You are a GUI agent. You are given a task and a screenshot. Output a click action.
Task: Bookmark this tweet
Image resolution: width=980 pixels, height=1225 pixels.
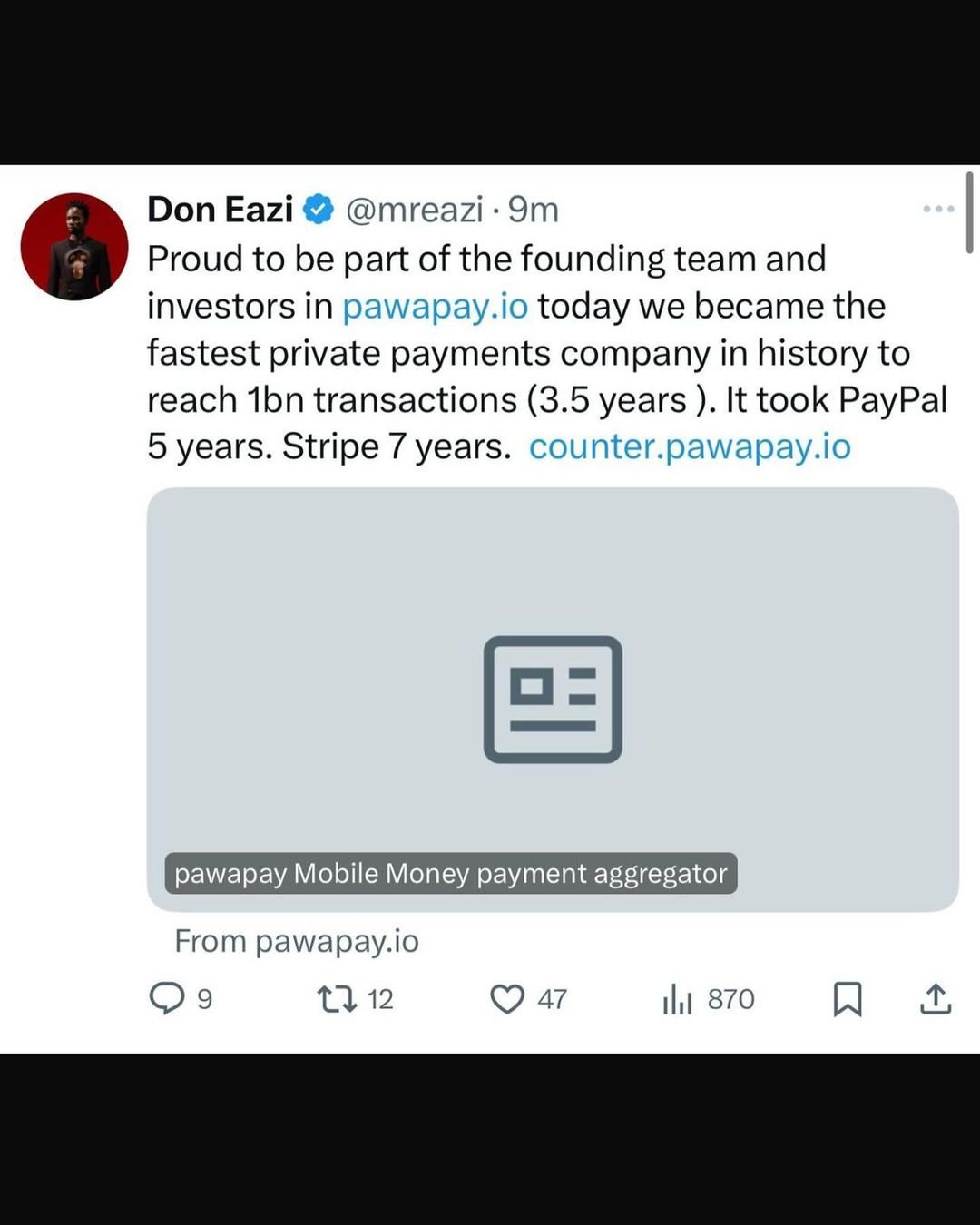pyautogui.click(x=848, y=999)
